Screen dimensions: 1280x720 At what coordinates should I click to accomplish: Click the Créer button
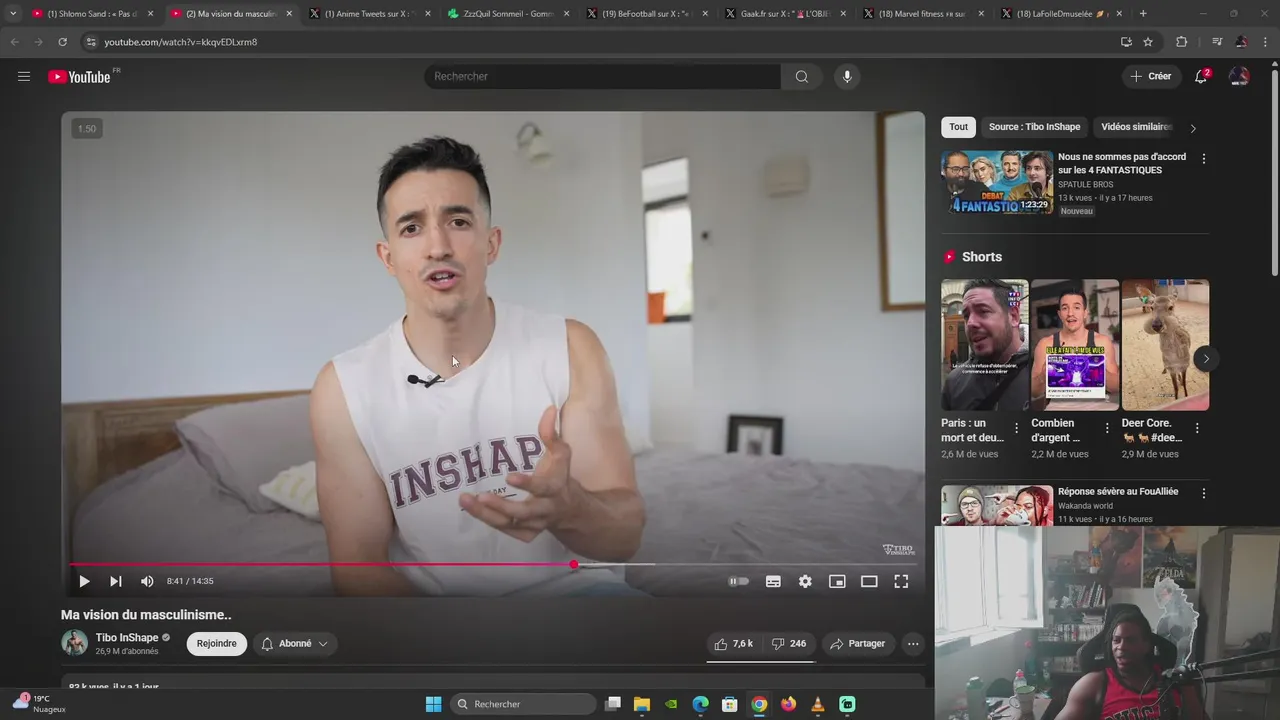(x=1150, y=76)
